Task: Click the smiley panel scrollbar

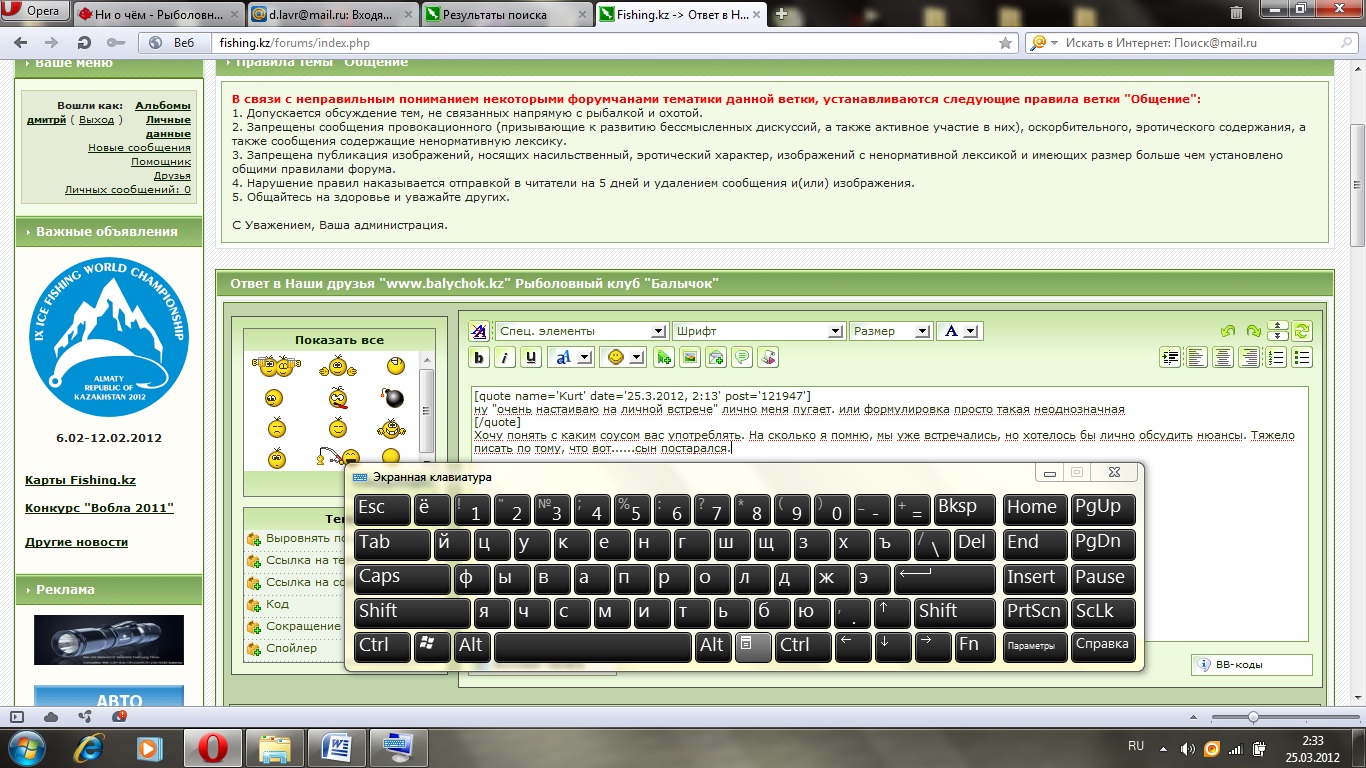Action: pyautogui.click(x=427, y=410)
